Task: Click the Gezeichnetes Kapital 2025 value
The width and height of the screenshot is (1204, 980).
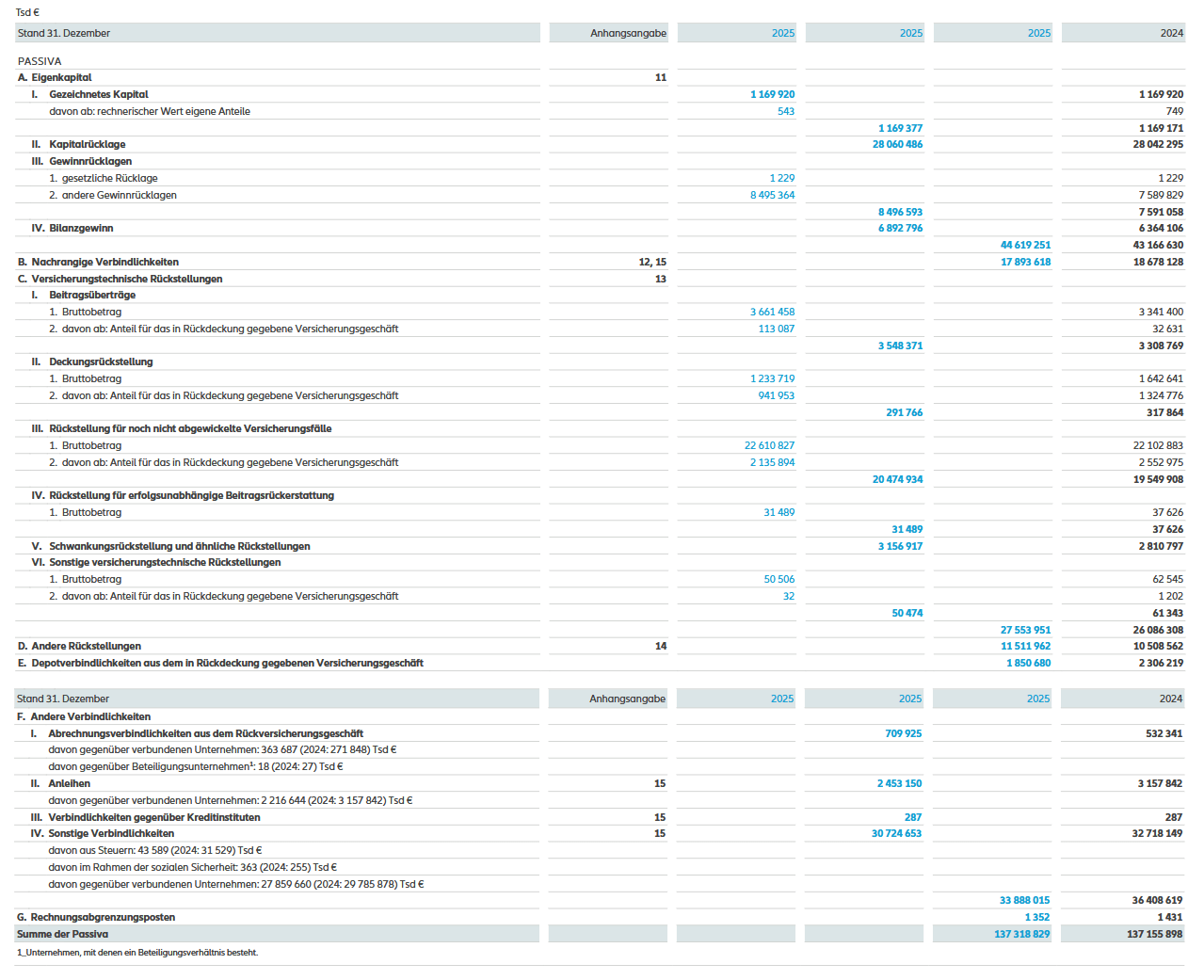Action: (772, 94)
